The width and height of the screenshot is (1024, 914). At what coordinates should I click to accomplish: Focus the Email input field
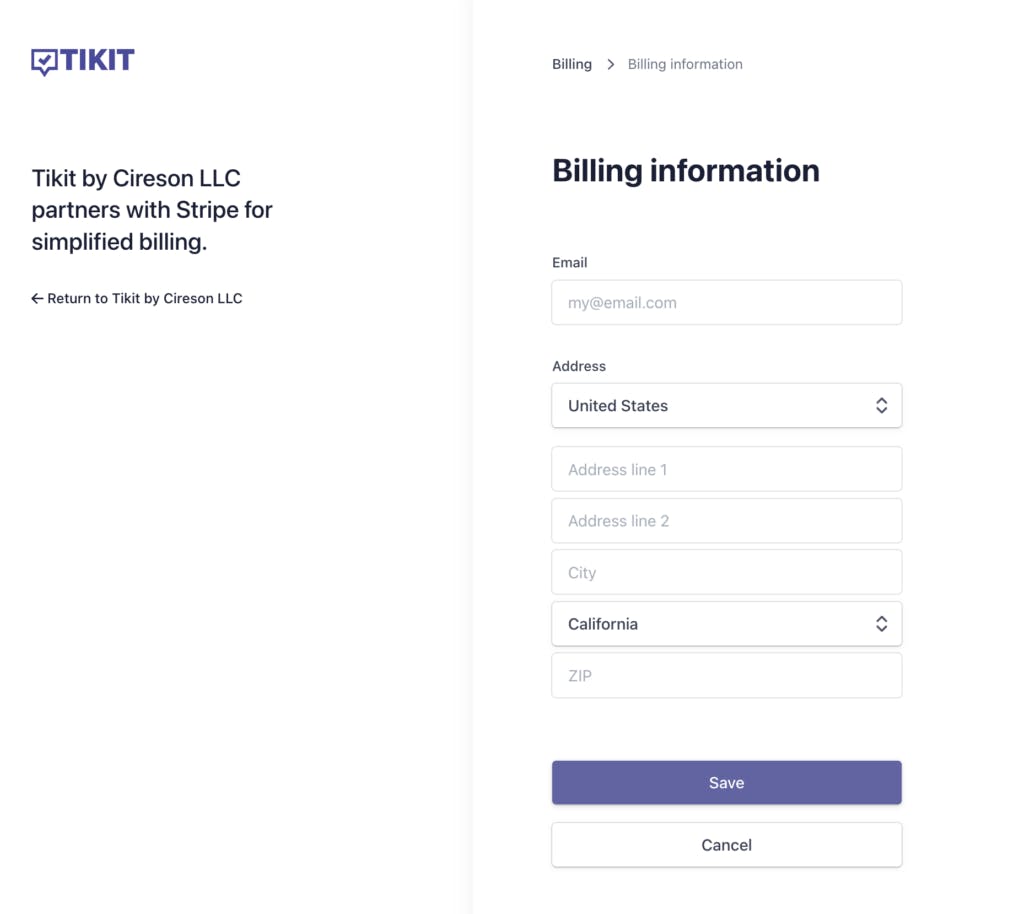(726, 302)
